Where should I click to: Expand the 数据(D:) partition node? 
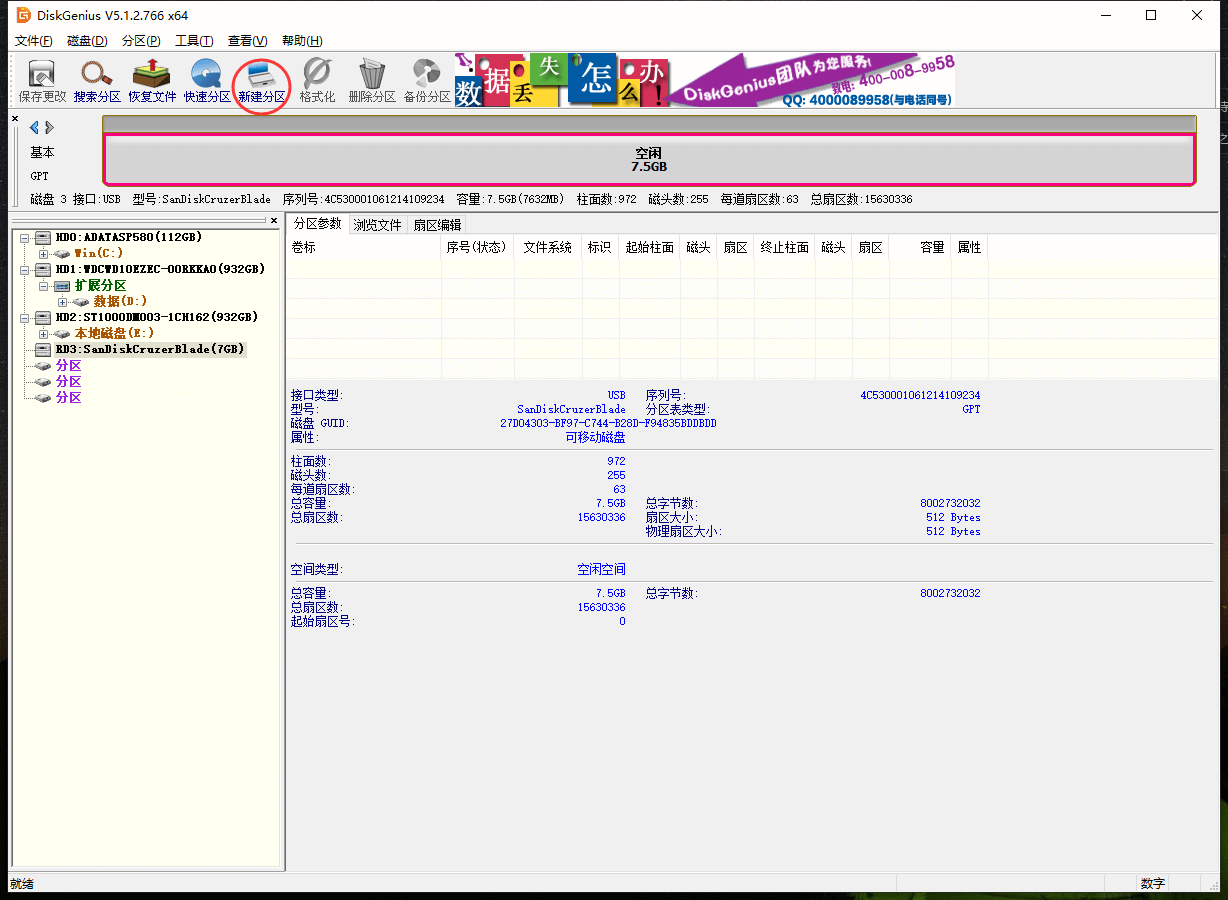point(62,301)
